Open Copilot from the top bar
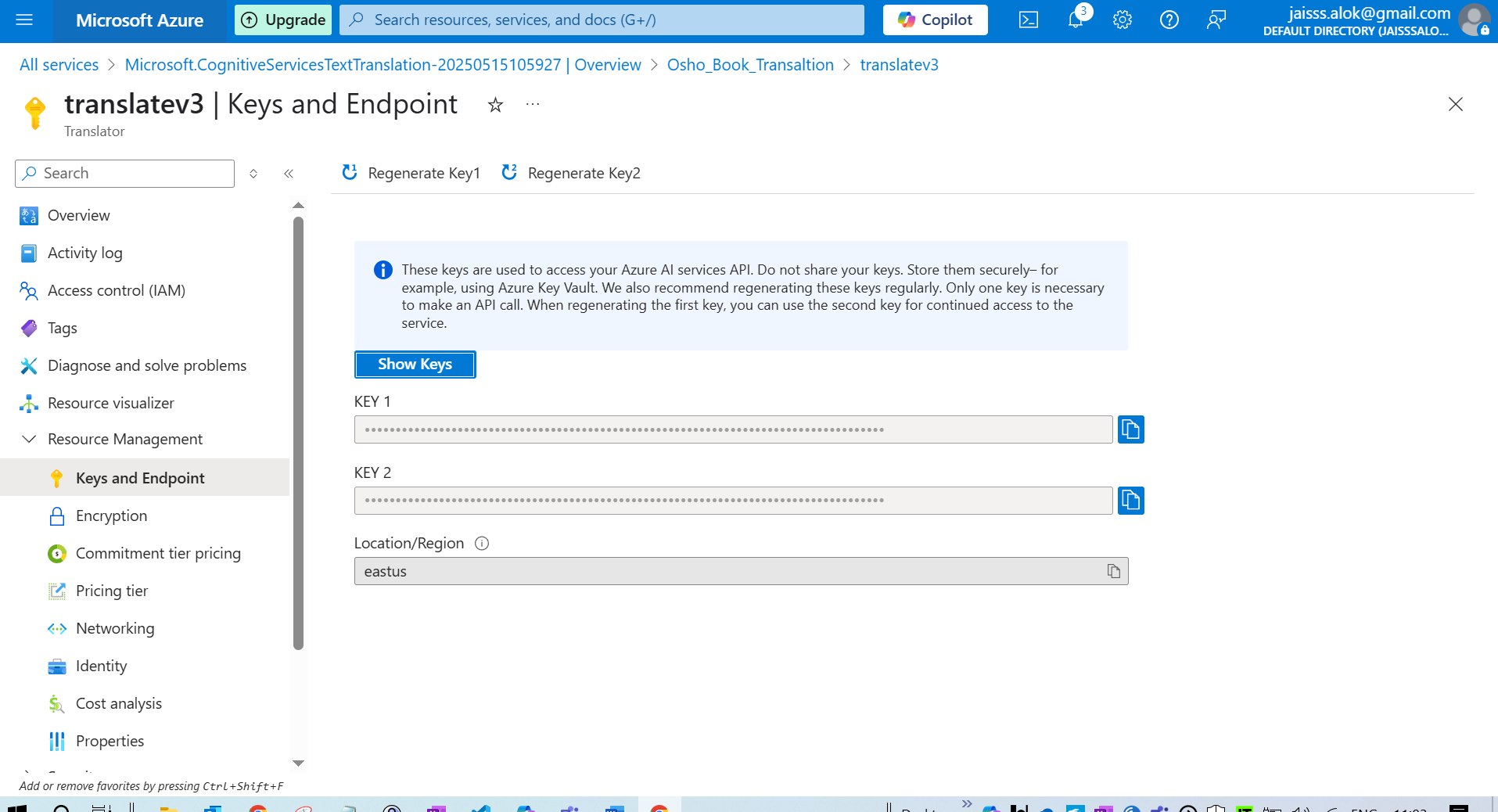1498x812 pixels. pos(935,20)
